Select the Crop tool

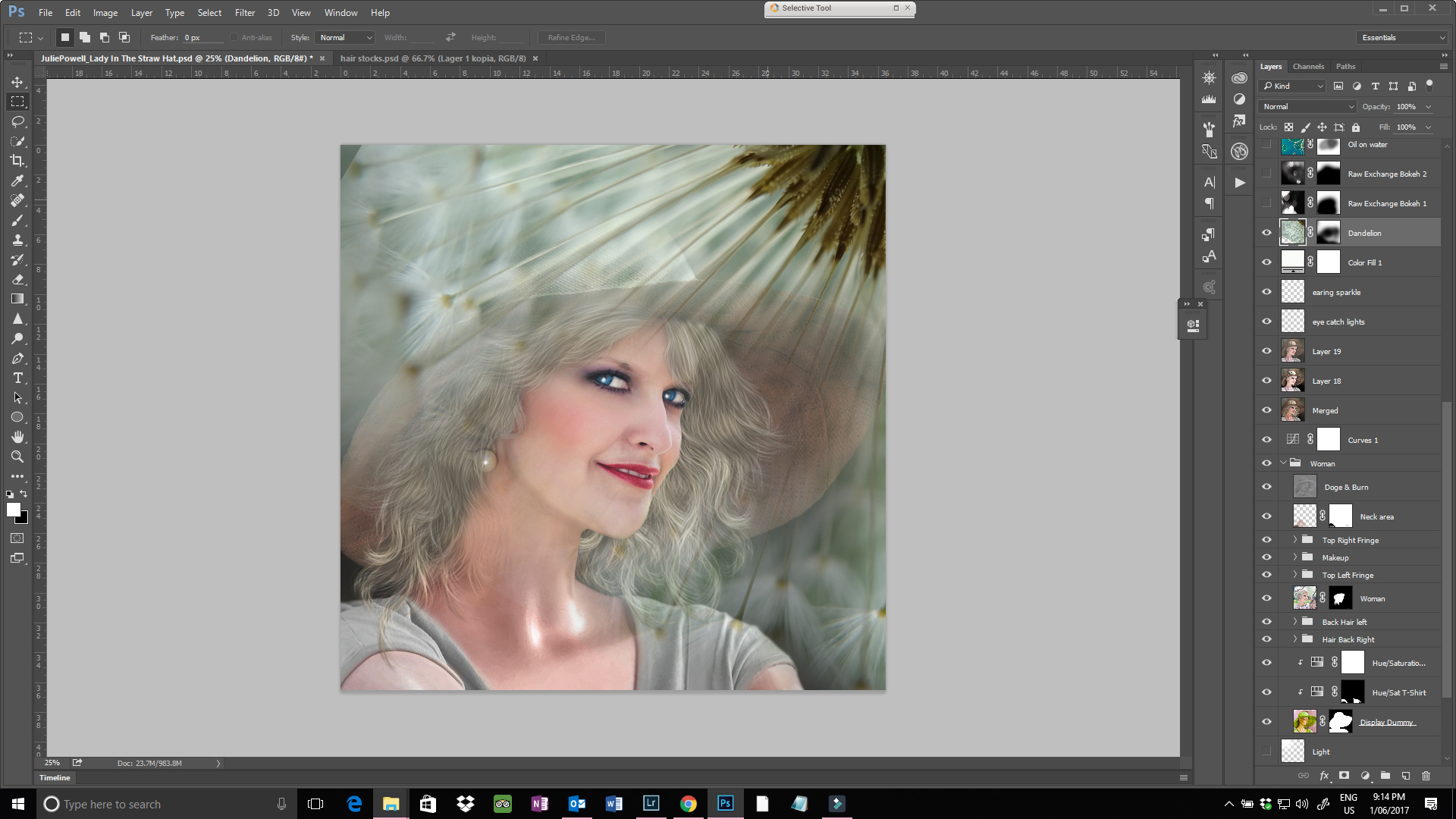(x=17, y=161)
